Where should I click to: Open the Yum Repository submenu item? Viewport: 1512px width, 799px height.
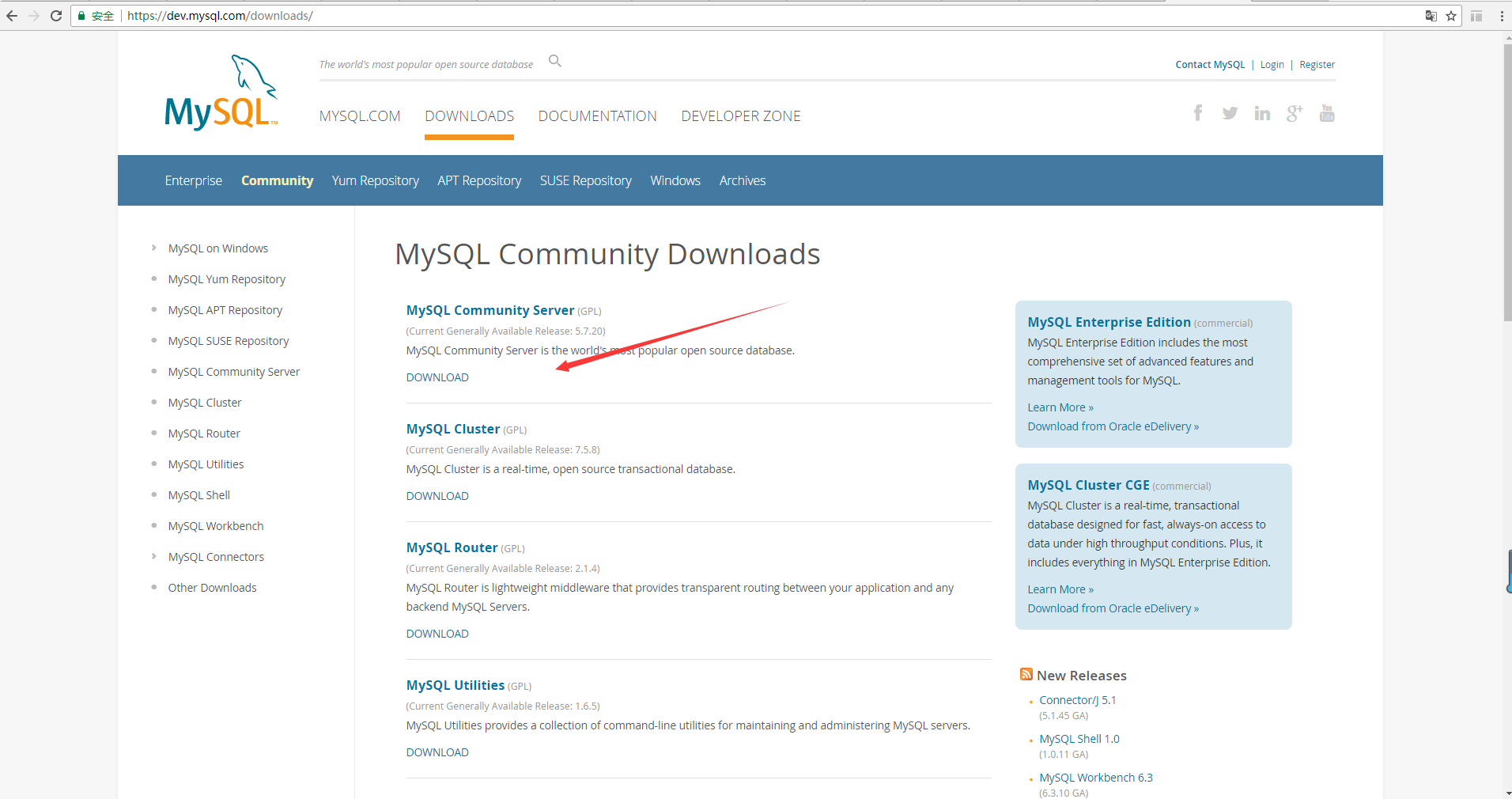point(376,180)
